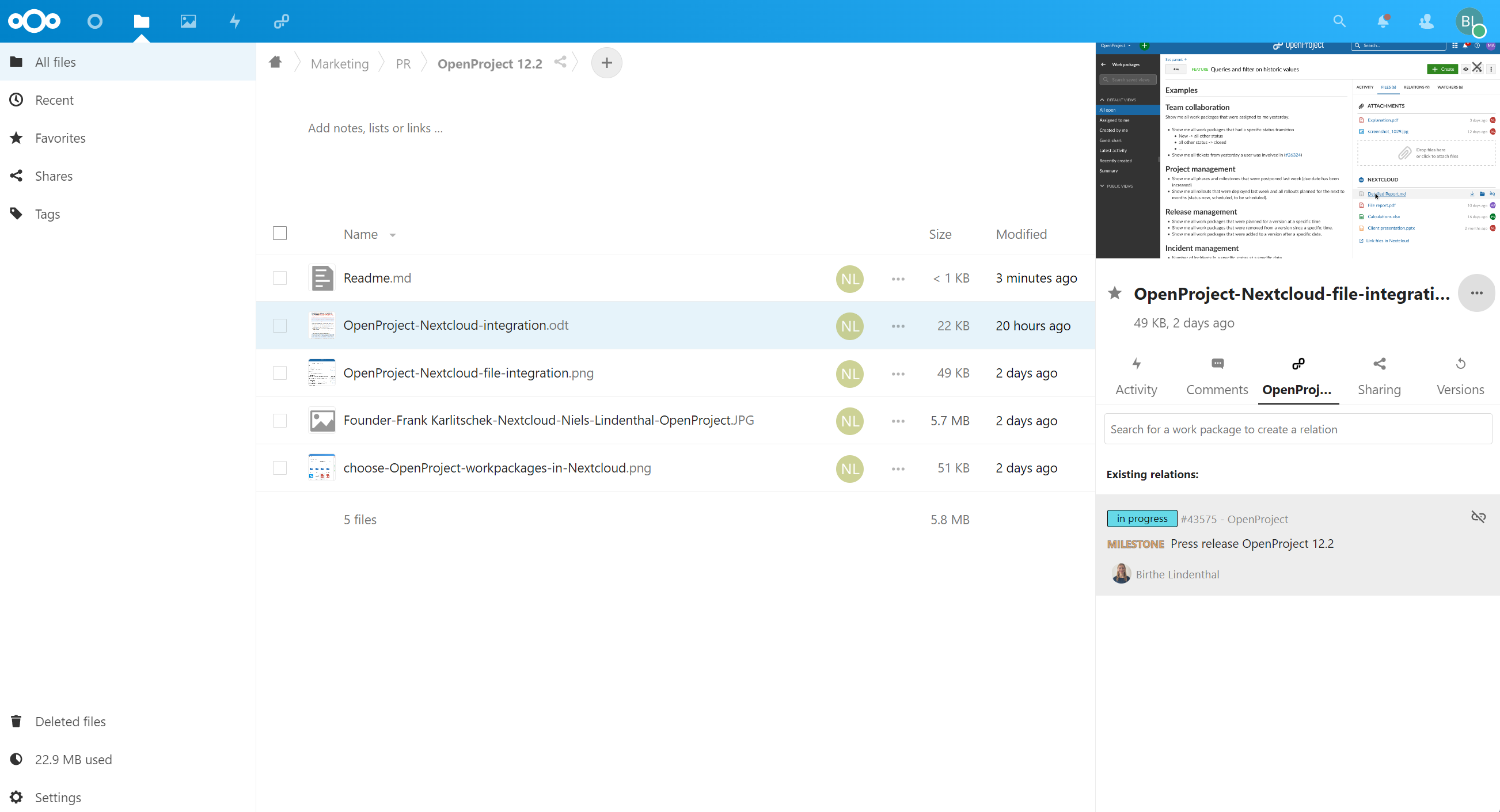Screen dimensions: 1500x812
Task: Unlink the #43575 work package relation
Action: [1478, 517]
